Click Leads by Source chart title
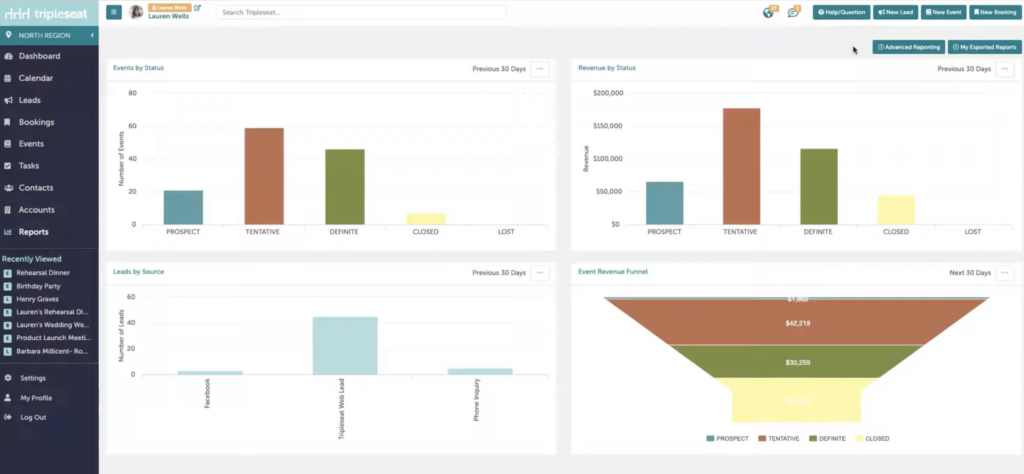Viewport: 1024px width, 474px height. pos(138,272)
